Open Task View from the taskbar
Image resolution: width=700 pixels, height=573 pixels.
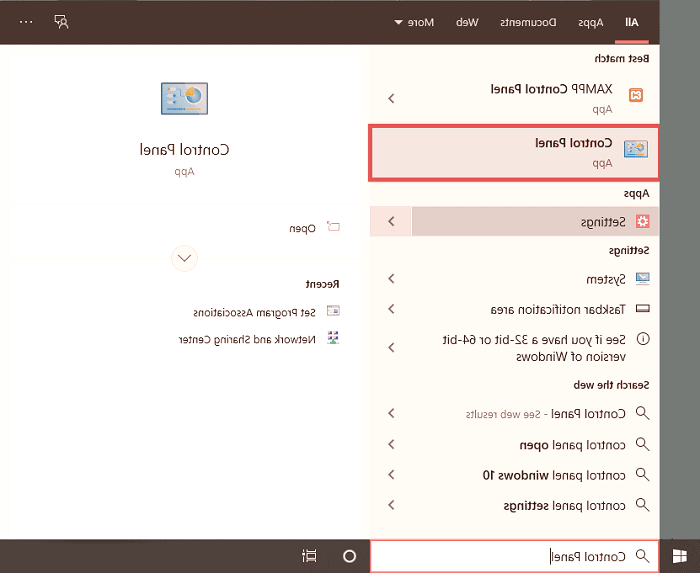pyautogui.click(x=309, y=556)
